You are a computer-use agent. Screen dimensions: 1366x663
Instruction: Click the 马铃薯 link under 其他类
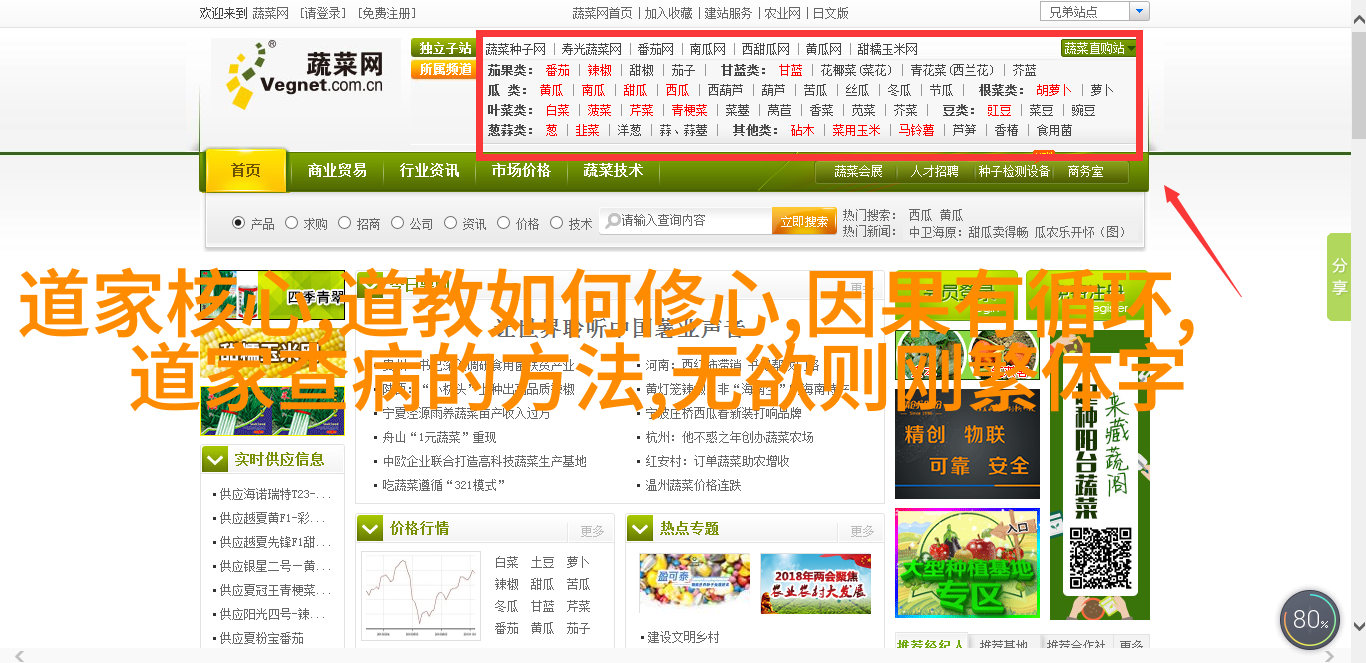[916, 130]
